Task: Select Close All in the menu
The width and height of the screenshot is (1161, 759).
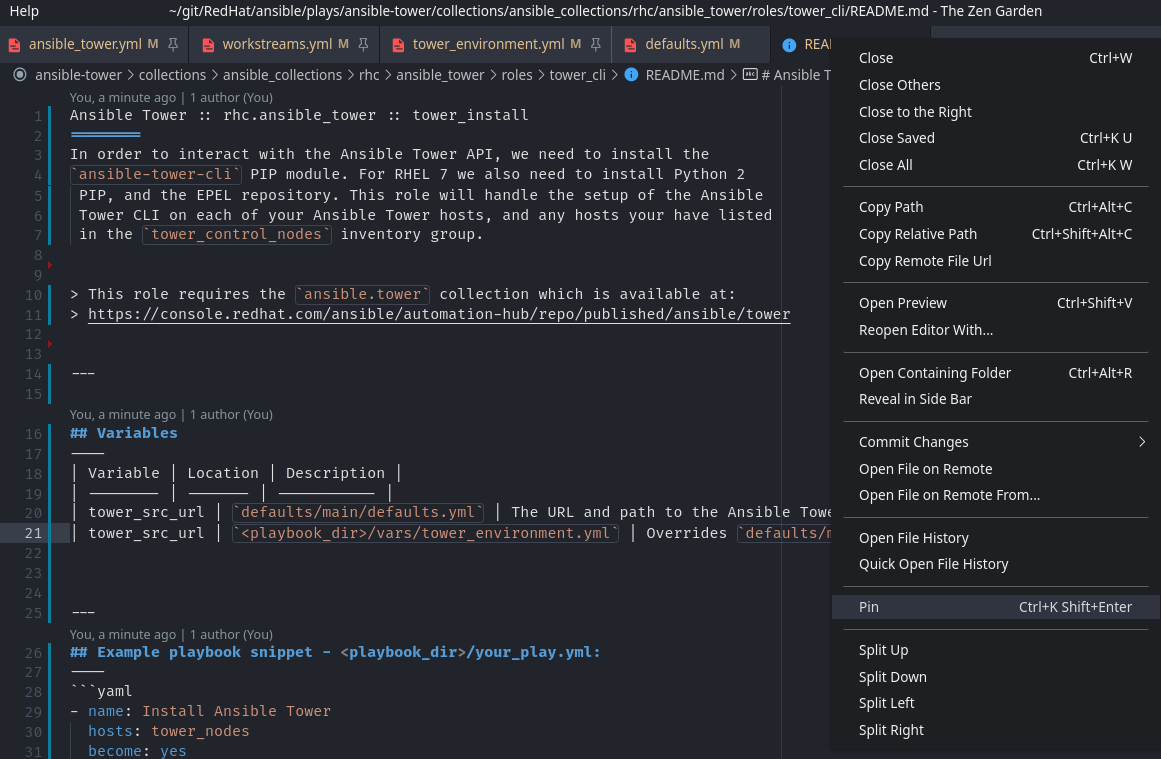Action: tap(995, 165)
